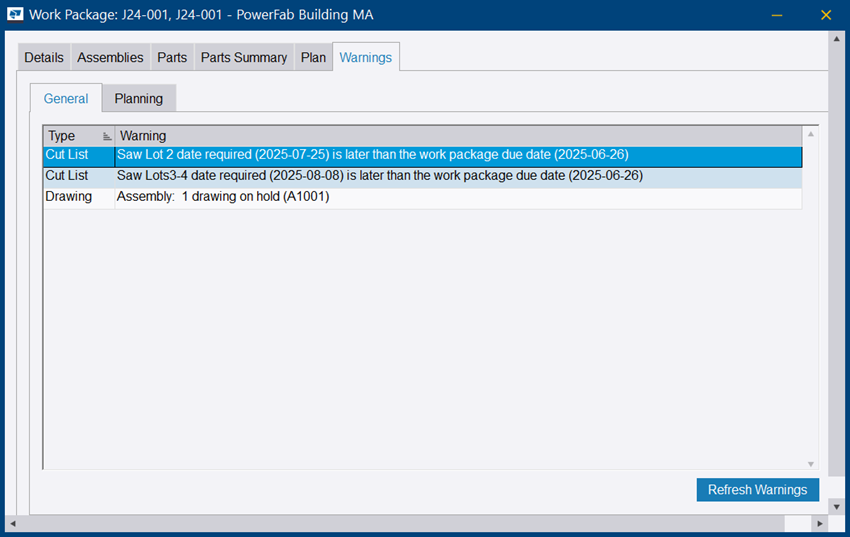Click the warnings list scroll down arrow

pyautogui.click(x=811, y=464)
